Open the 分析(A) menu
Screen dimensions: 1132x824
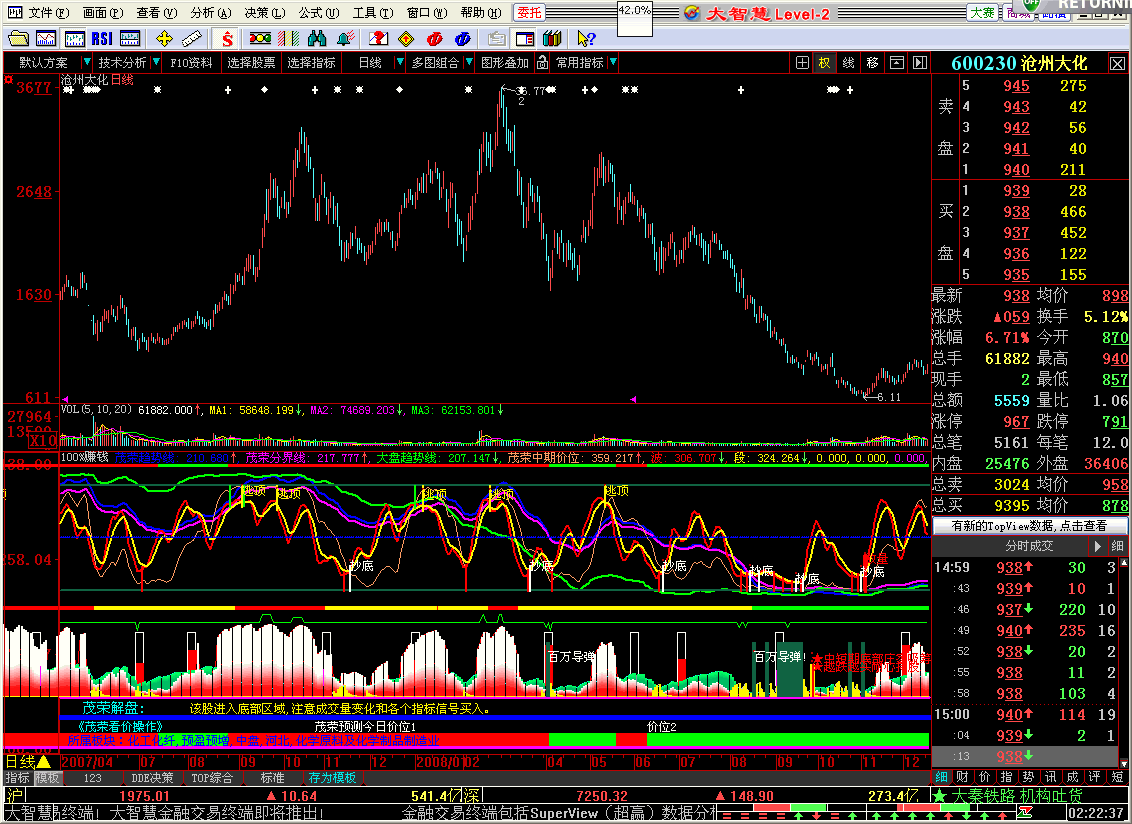pyautogui.click(x=211, y=13)
